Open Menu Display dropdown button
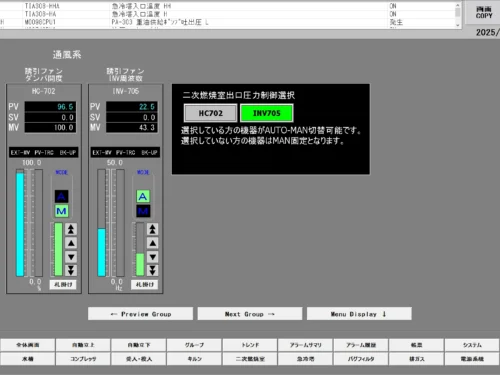 pos(359,314)
